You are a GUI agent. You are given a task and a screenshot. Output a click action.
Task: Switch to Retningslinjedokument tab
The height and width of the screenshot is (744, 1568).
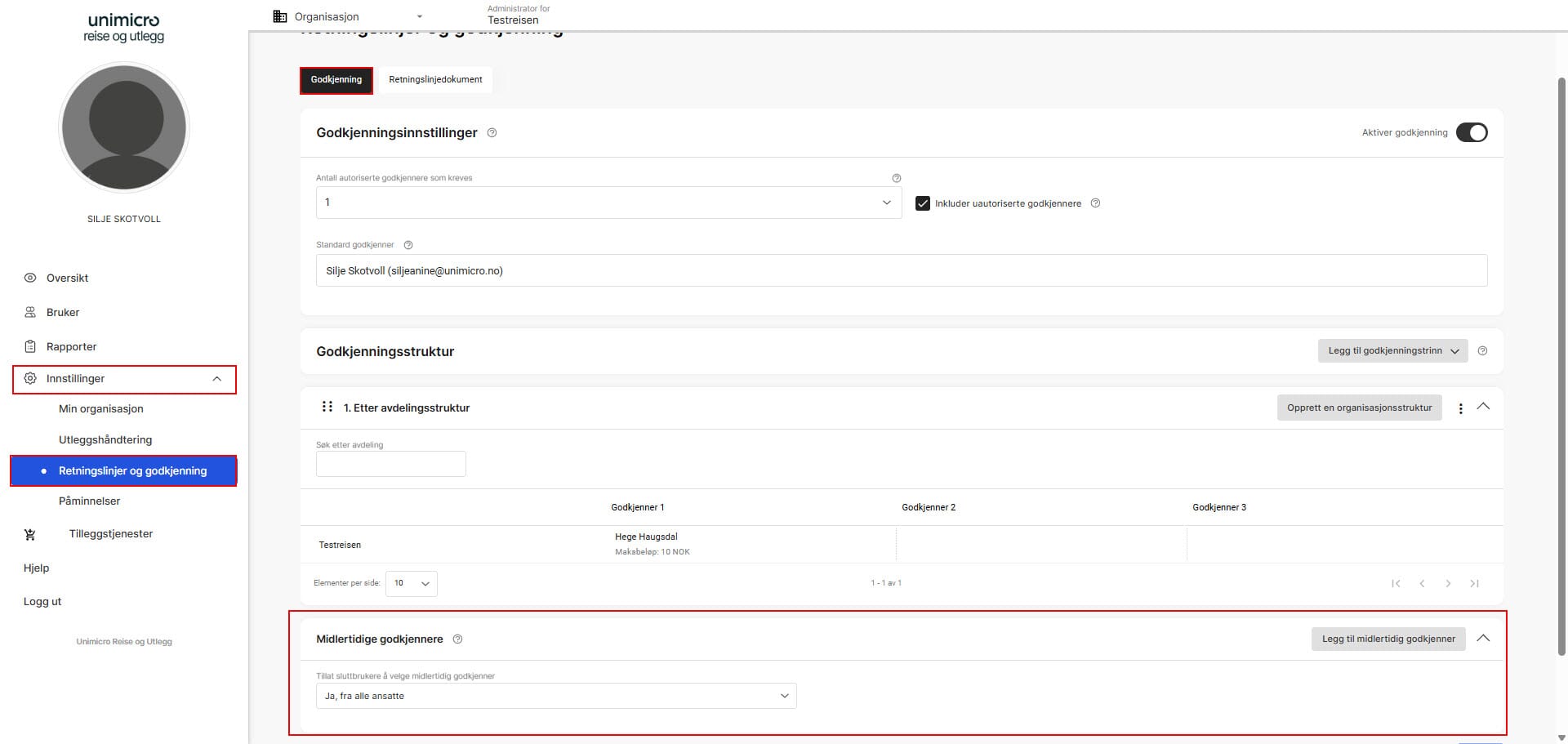(435, 80)
